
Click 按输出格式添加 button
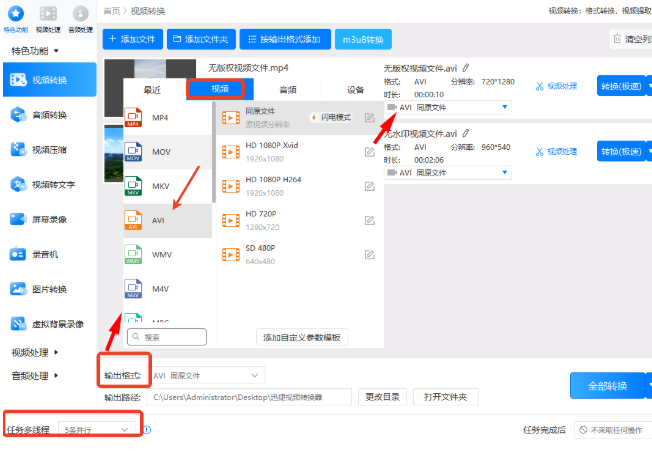(285, 39)
